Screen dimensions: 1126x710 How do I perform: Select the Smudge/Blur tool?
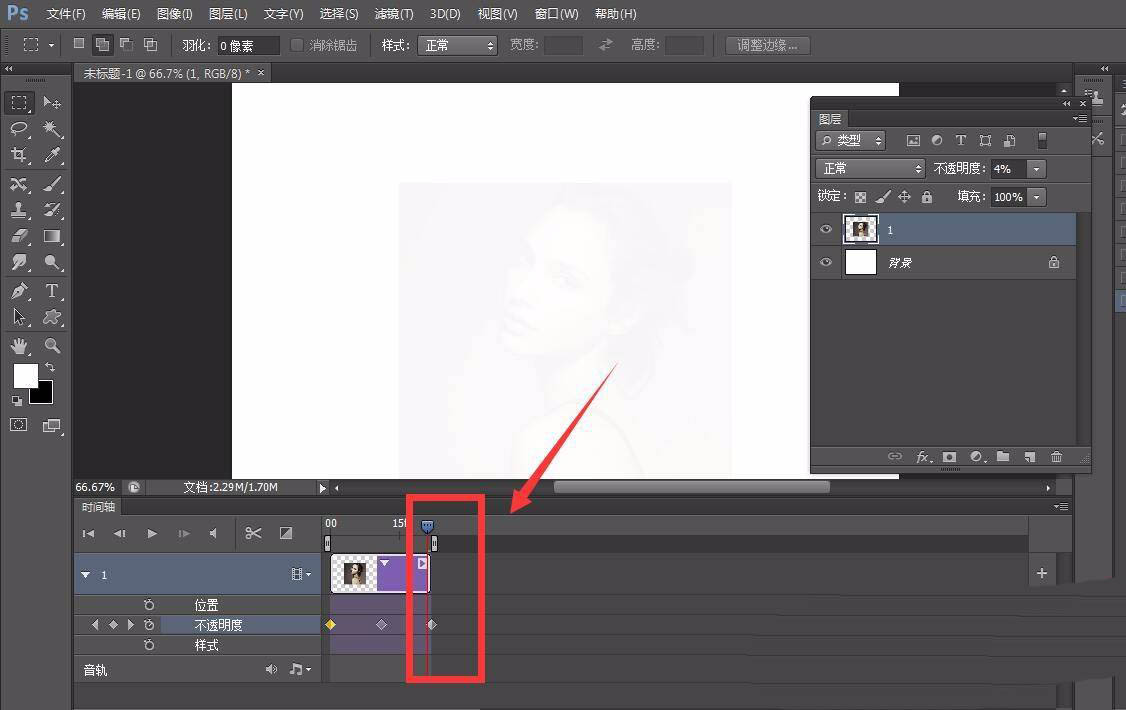coord(19,262)
